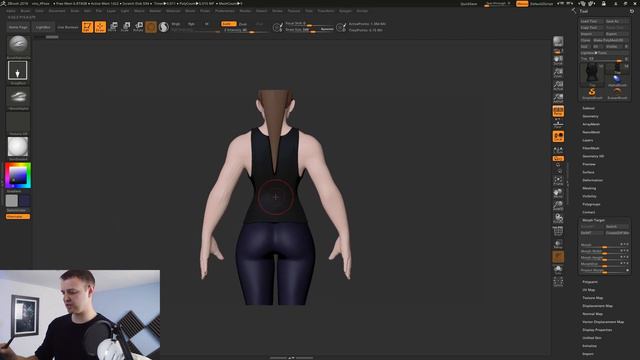Viewport: 640px width, 360px height.
Task: Open the Texture Off selector box
Action: click(x=18, y=122)
